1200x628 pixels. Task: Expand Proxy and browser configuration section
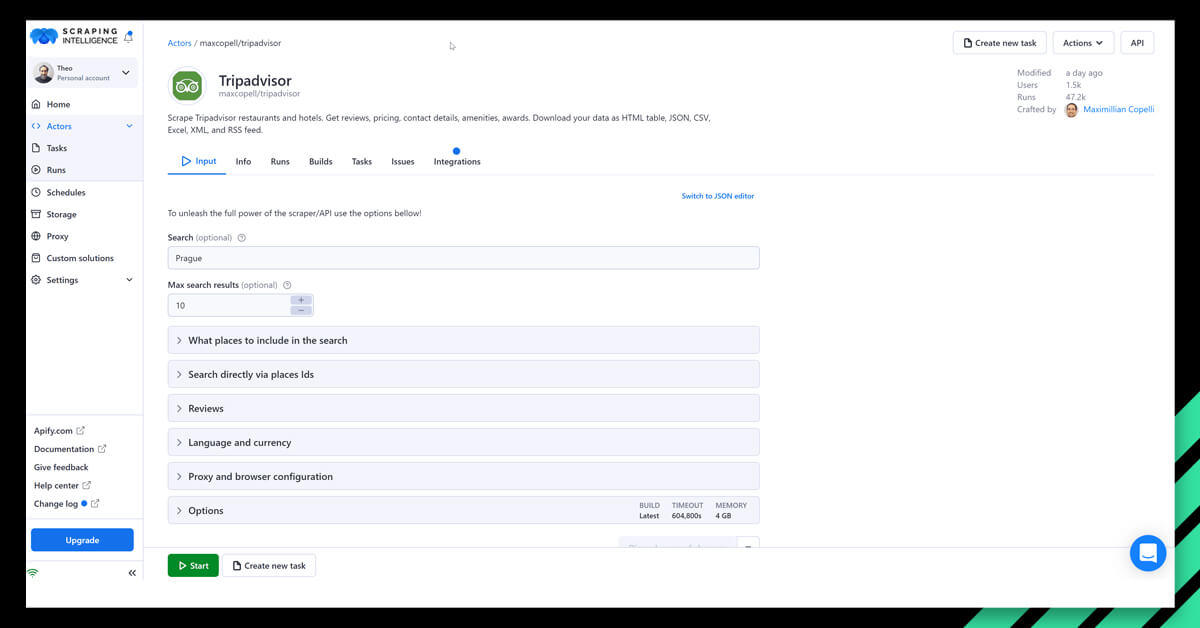463,476
